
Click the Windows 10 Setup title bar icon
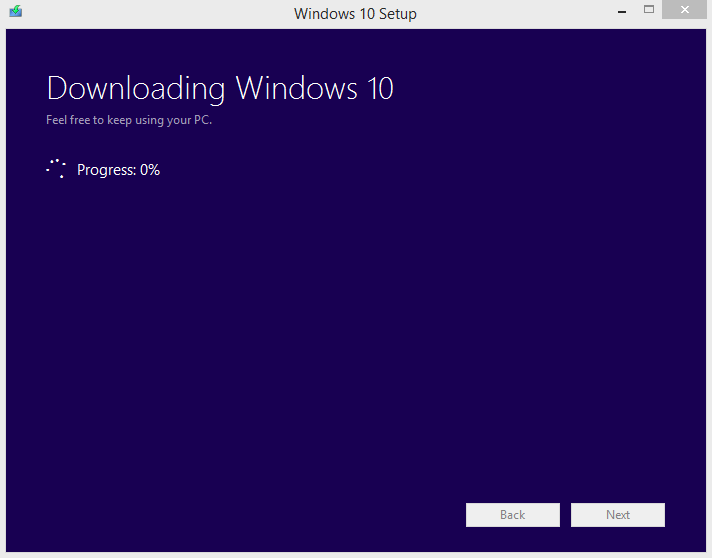pos(15,11)
